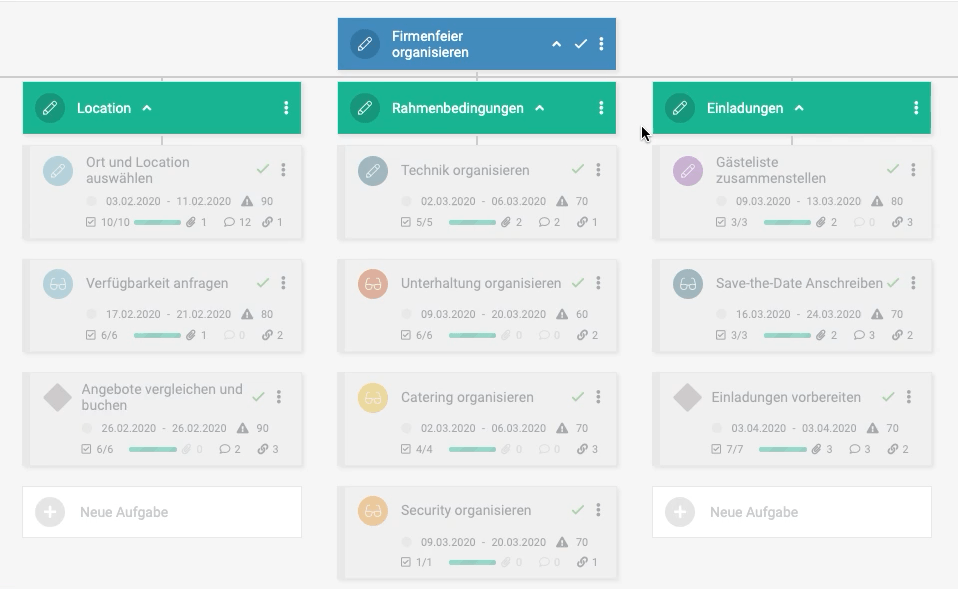Open three-dot menu of Technik organisieren
The width and height of the screenshot is (958, 589).
pyautogui.click(x=598, y=169)
